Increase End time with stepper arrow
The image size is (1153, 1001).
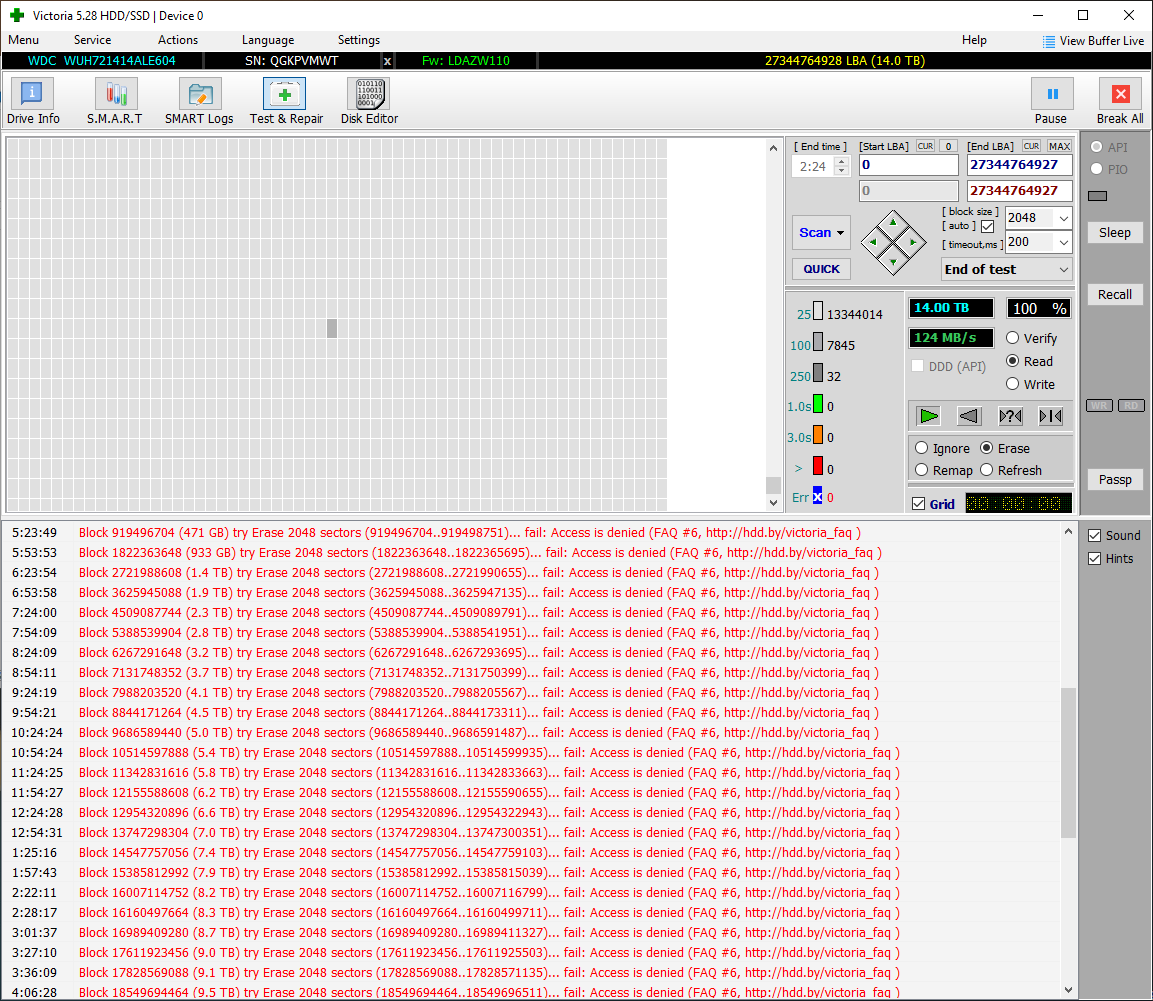(x=843, y=162)
